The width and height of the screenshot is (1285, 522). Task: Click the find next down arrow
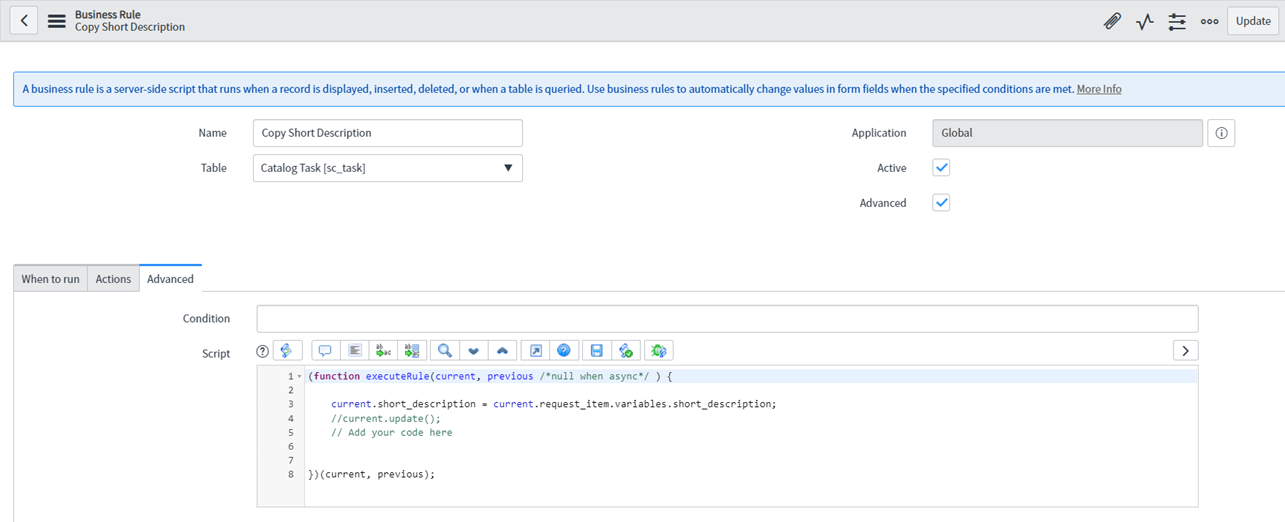pyautogui.click(x=474, y=351)
